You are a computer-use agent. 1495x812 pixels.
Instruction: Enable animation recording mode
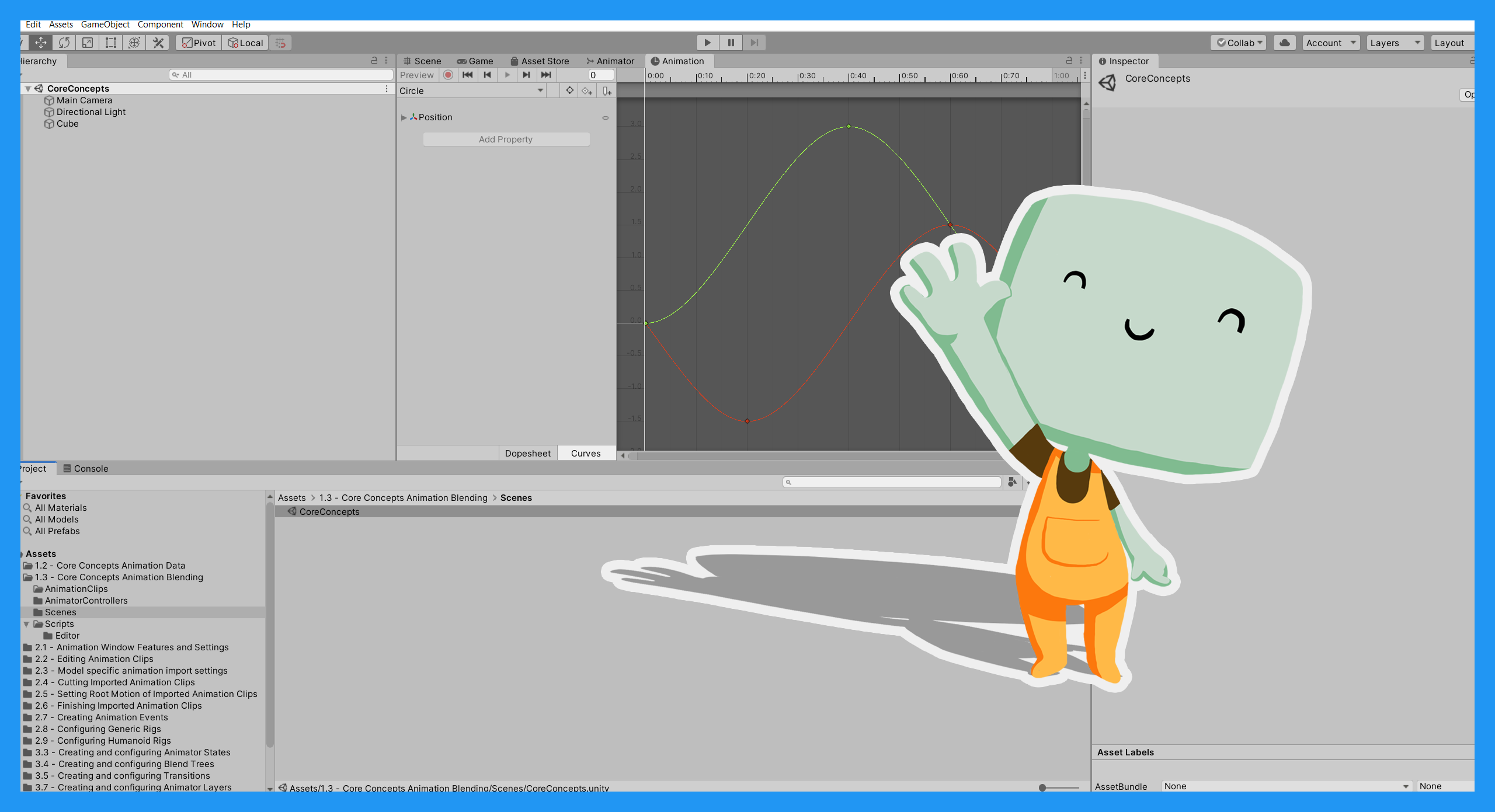[x=448, y=75]
